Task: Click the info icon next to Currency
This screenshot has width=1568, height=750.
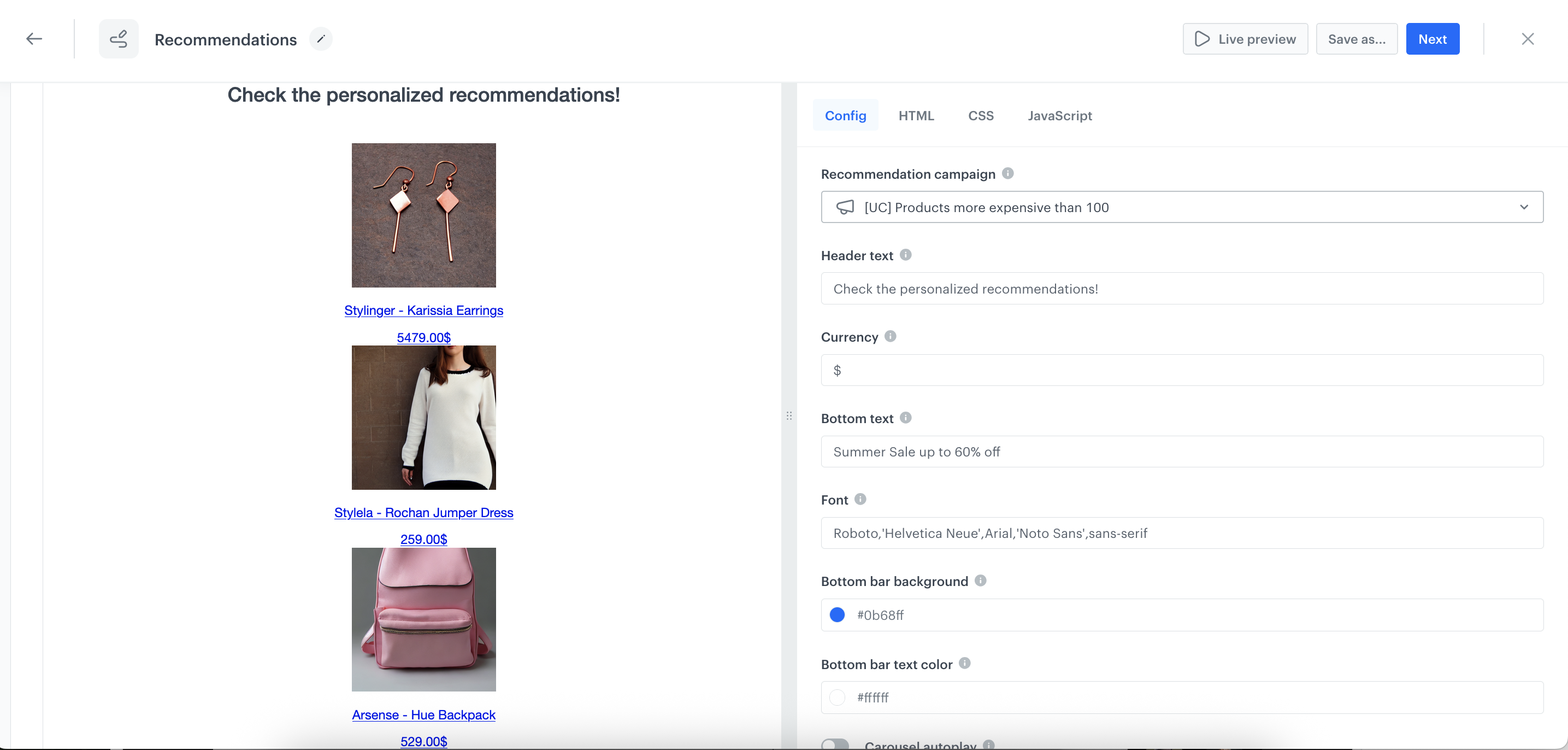Action: coord(890,336)
